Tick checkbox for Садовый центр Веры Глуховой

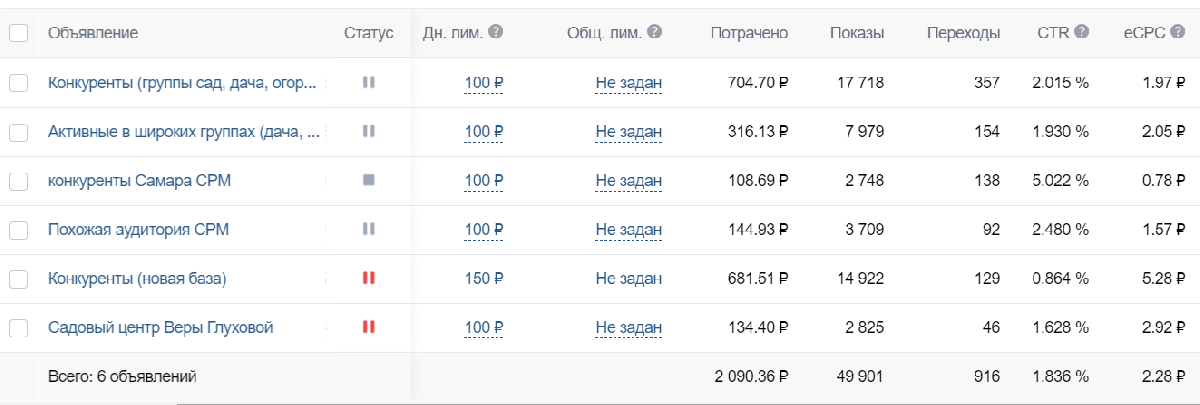18,328
